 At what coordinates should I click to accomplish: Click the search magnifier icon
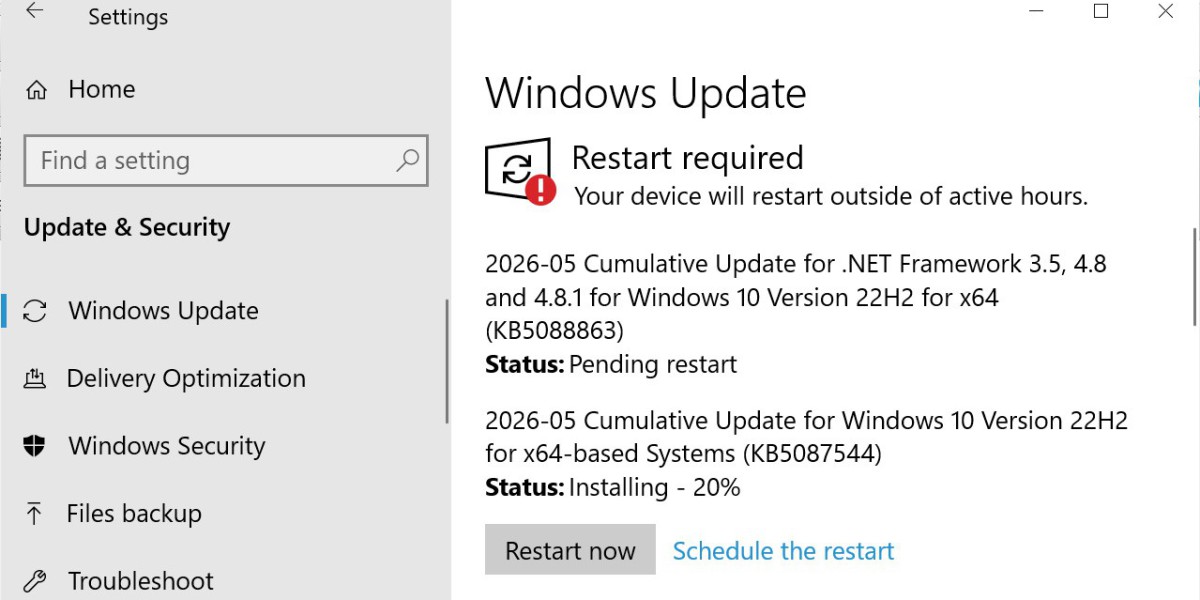click(407, 160)
